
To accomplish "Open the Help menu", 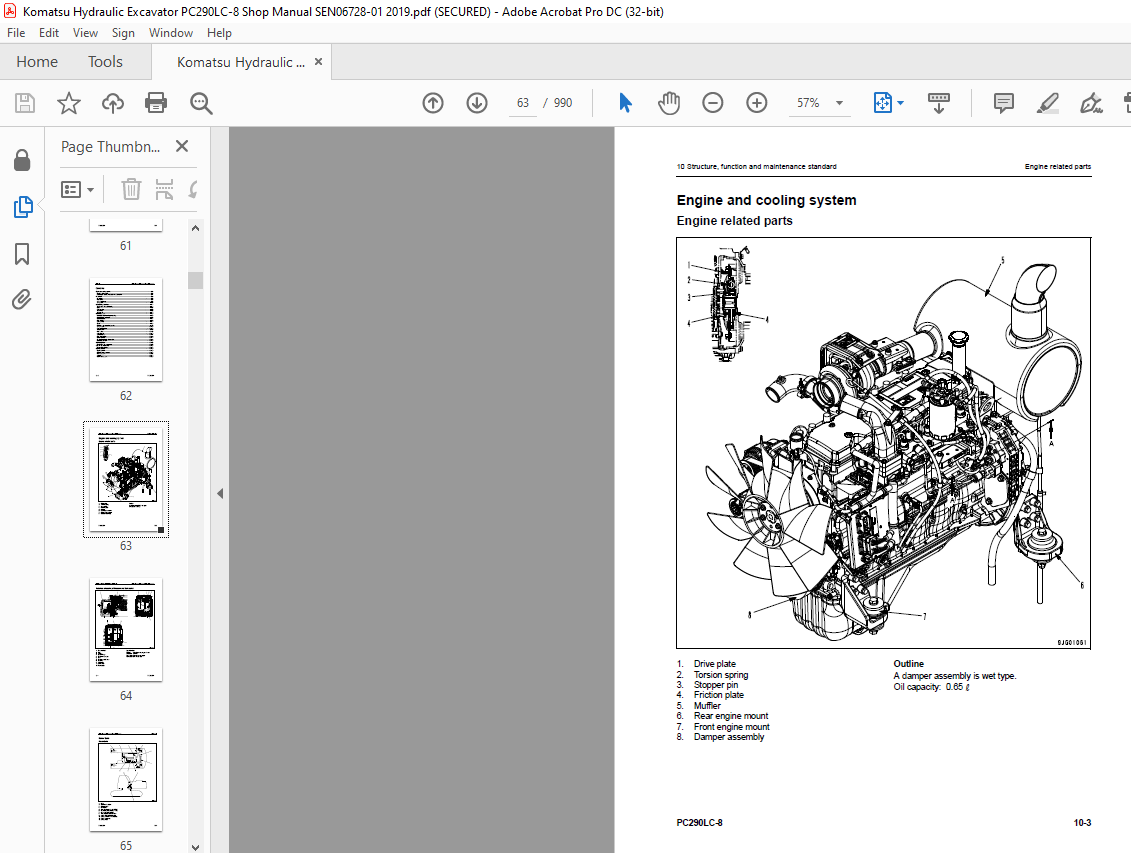I will pos(219,33).
